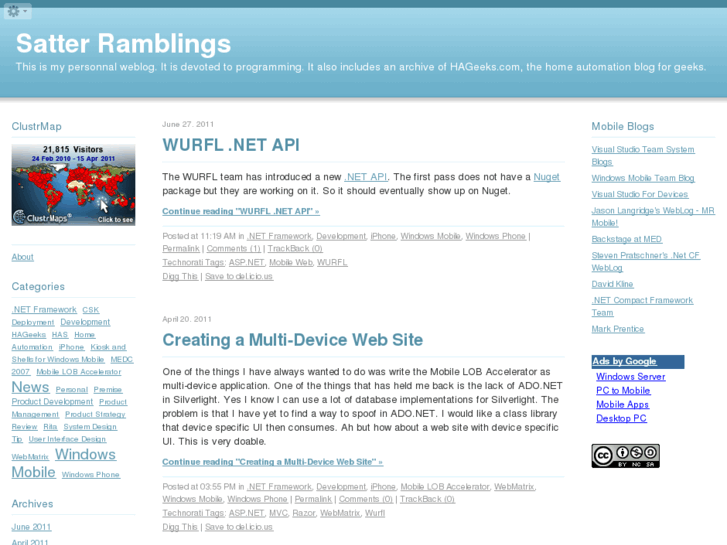Click the MVC Technorati tag
Image resolution: width=727 pixels, height=545 pixels.
point(278,513)
